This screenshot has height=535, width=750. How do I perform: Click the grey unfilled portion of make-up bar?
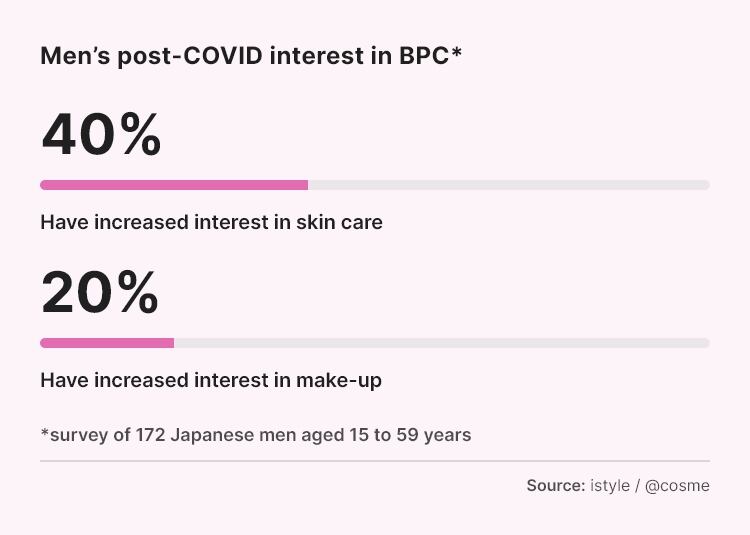pyautogui.click(x=441, y=343)
